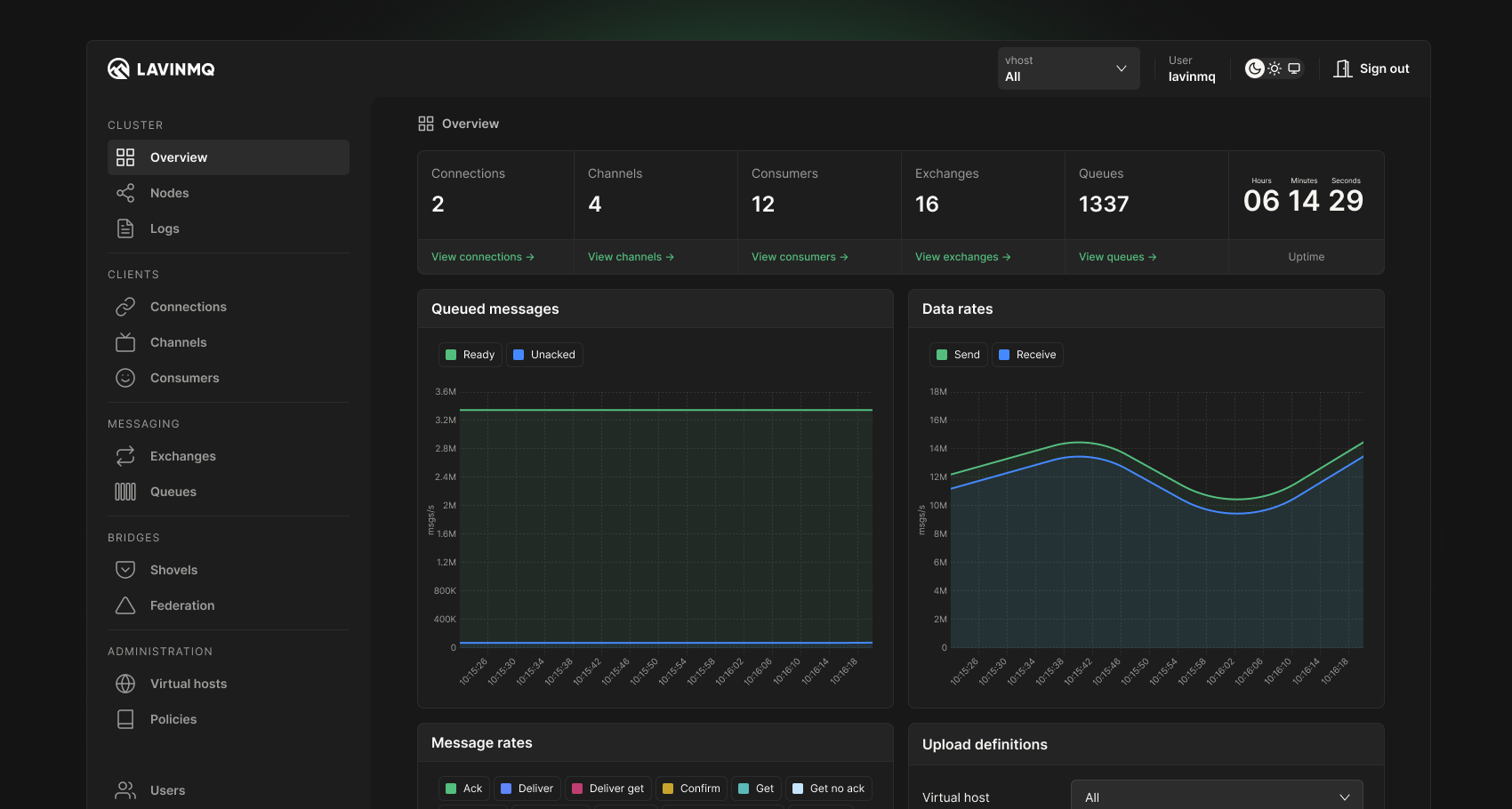Toggle system theme using the monitor icon

pos(1294,68)
